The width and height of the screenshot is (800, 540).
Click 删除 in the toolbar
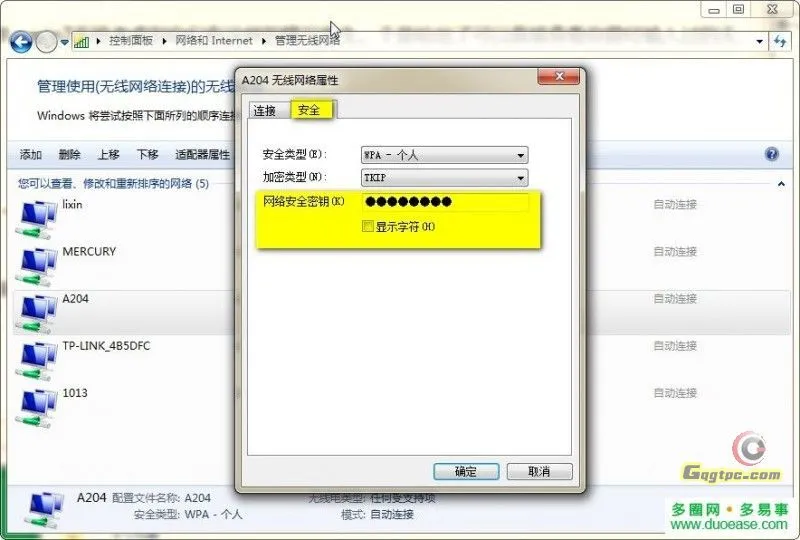69,154
